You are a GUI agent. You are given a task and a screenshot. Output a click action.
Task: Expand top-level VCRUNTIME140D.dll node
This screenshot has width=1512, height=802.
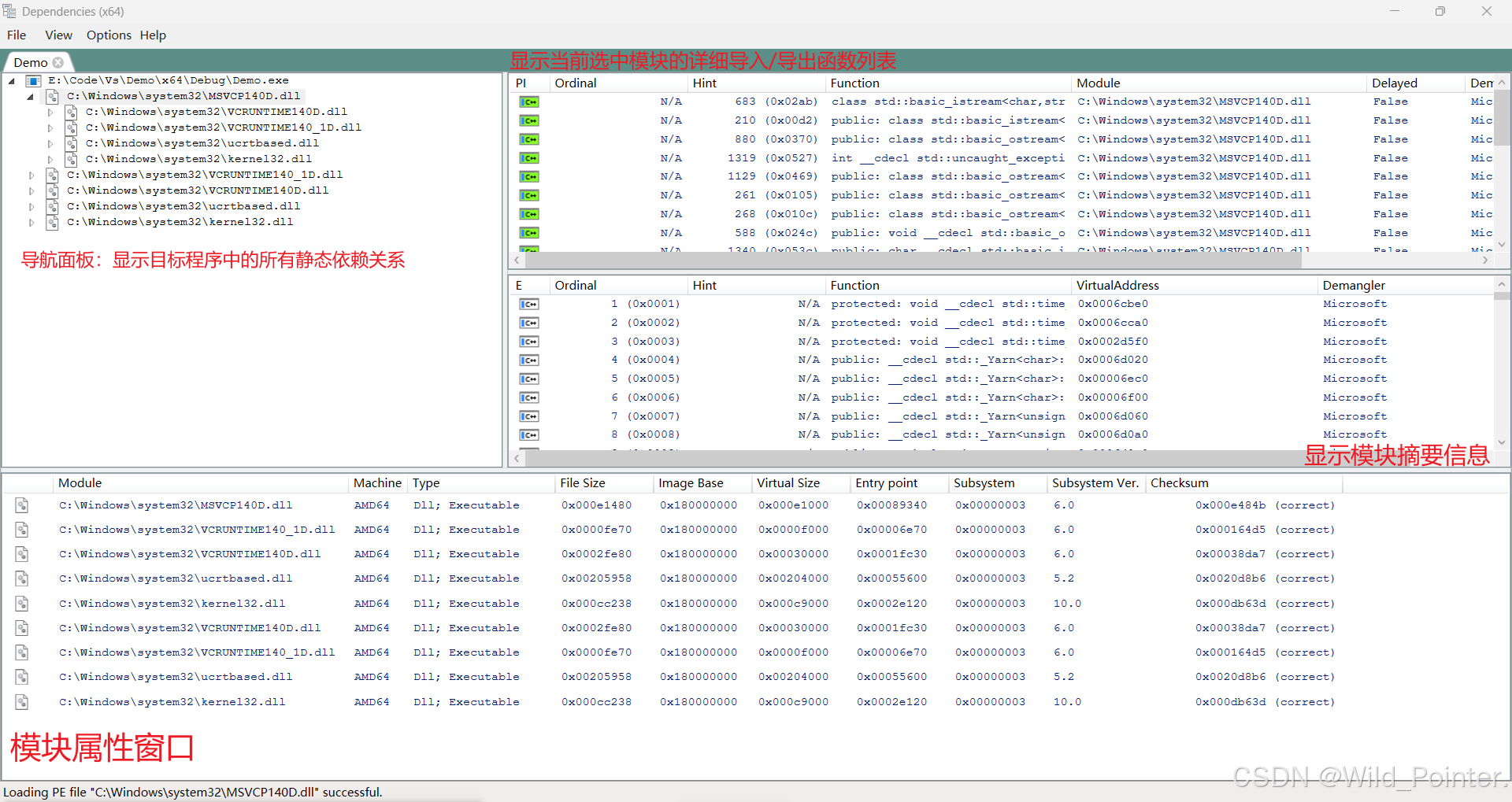pos(31,190)
